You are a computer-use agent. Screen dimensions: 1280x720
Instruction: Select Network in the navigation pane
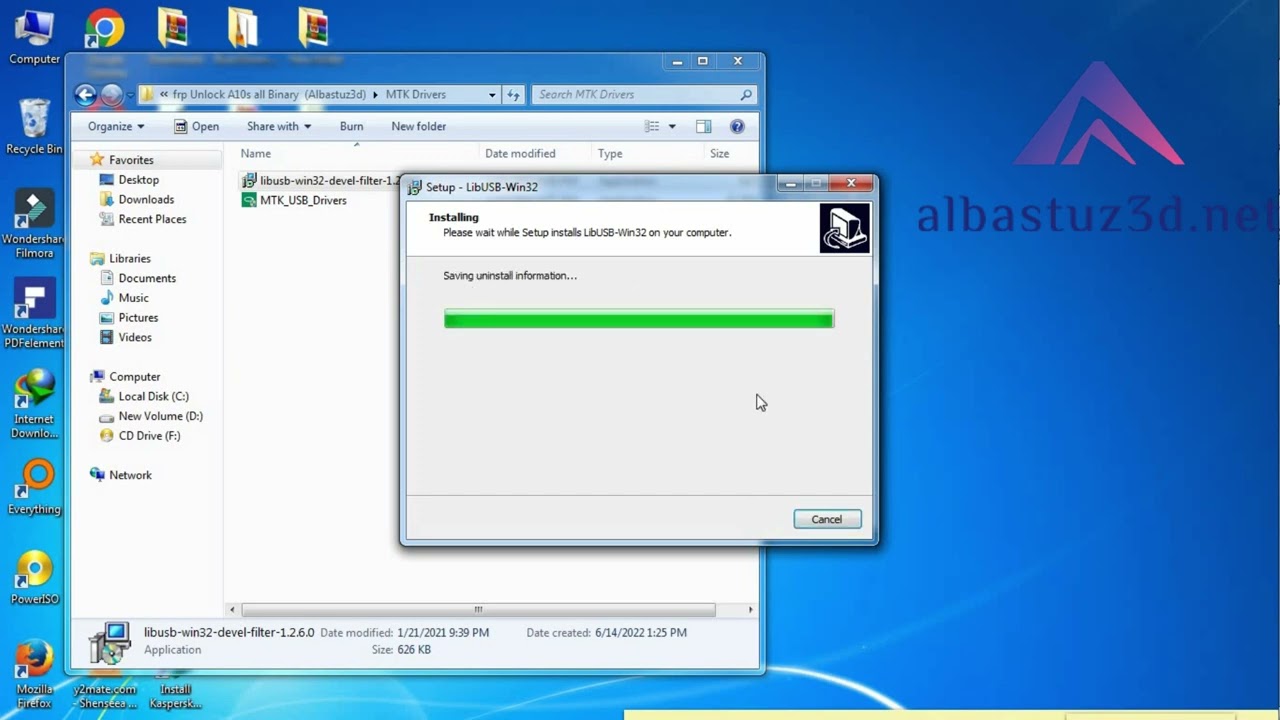[x=130, y=475]
